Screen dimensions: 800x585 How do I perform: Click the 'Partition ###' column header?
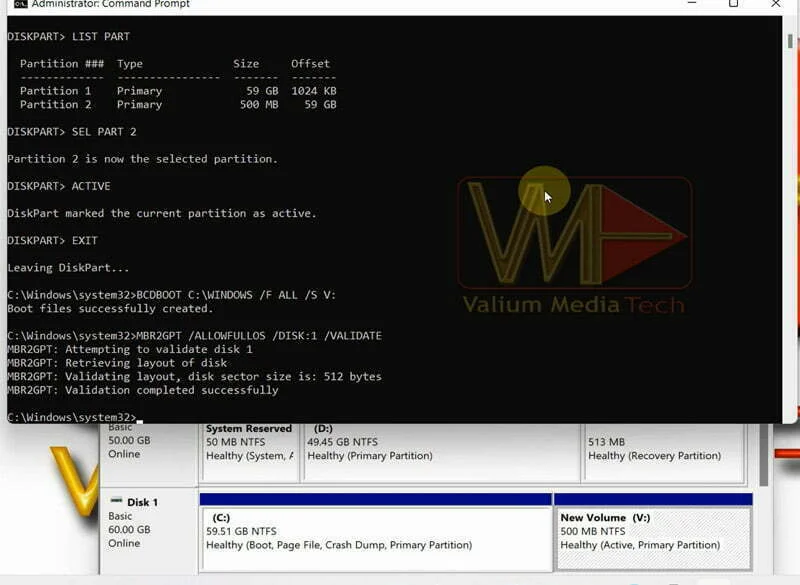pyautogui.click(x=62, y=64)
